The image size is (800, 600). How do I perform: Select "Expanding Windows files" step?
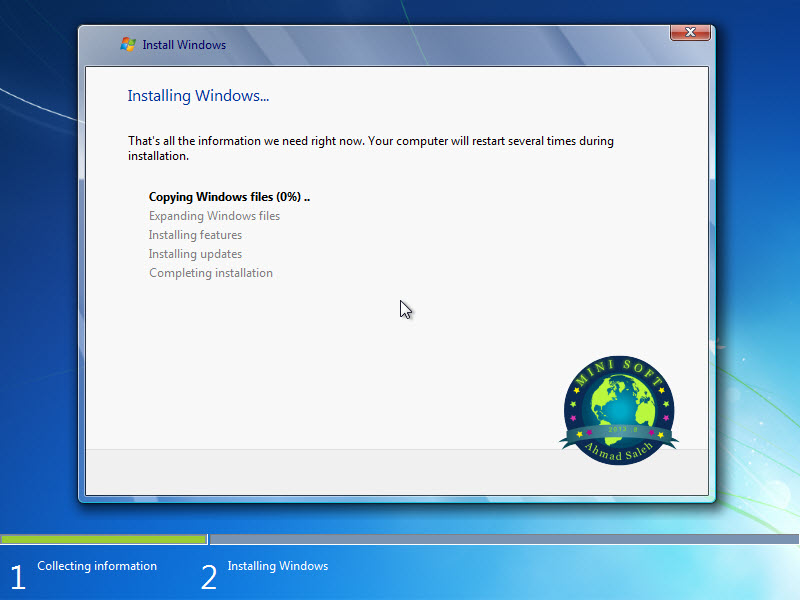[x=214, y=216]
